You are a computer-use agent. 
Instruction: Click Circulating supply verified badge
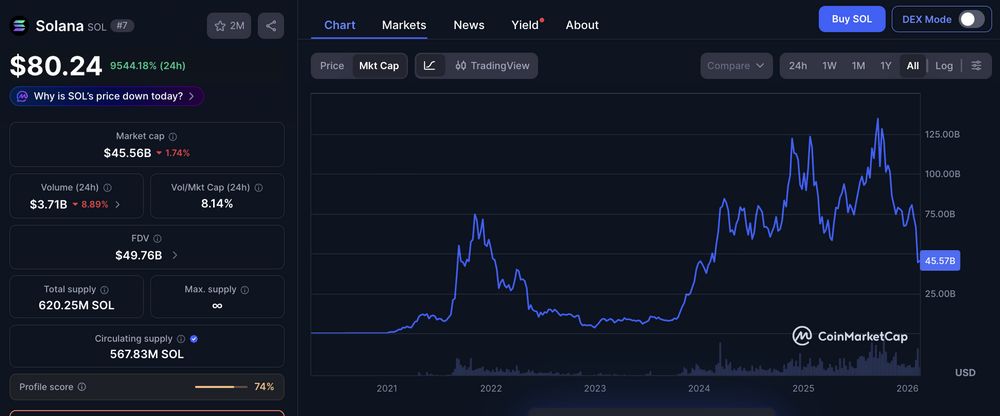tap(194, 339)
